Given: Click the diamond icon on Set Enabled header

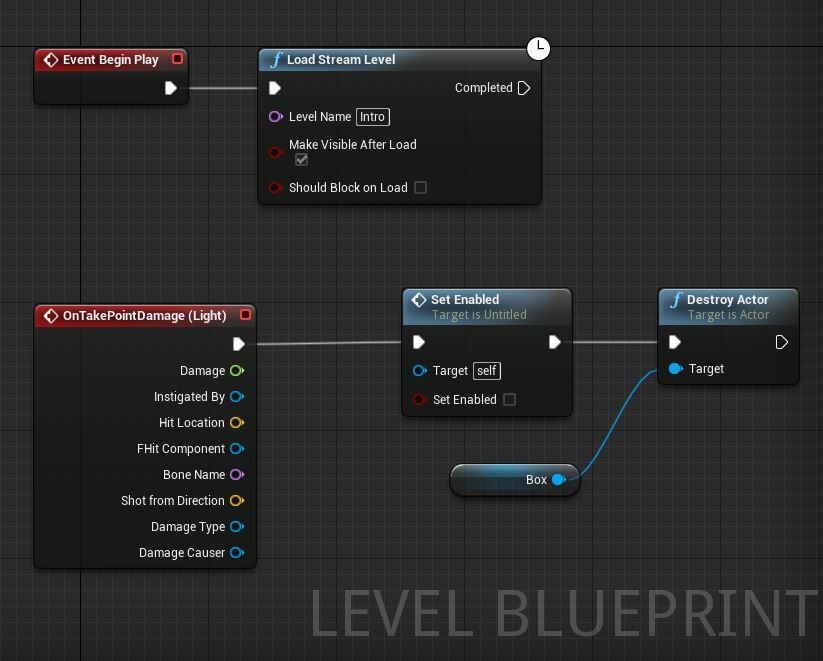Looking at the screenshot, I should pyautogui.click(x=417, y=299).
